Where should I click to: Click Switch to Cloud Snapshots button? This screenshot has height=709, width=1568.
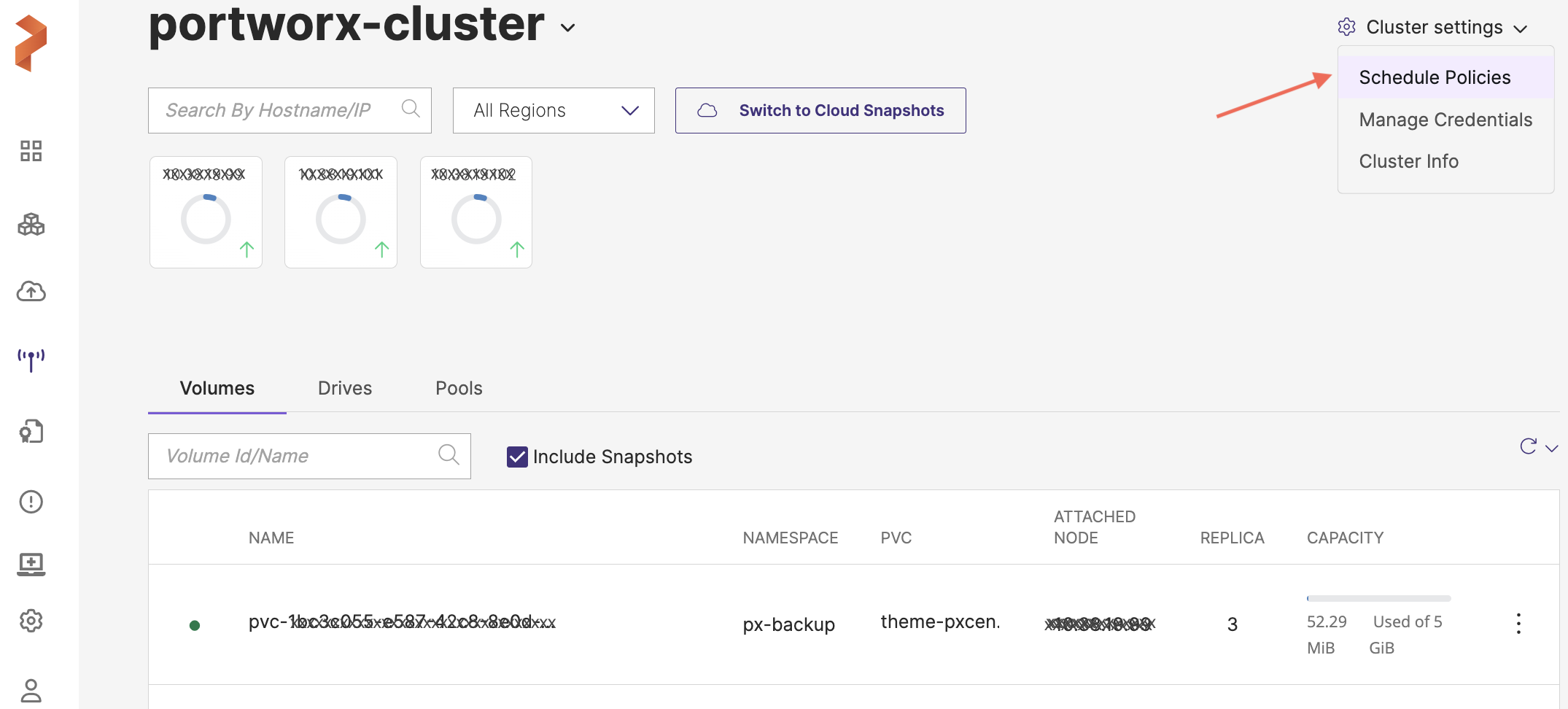(x=820, y=111)
